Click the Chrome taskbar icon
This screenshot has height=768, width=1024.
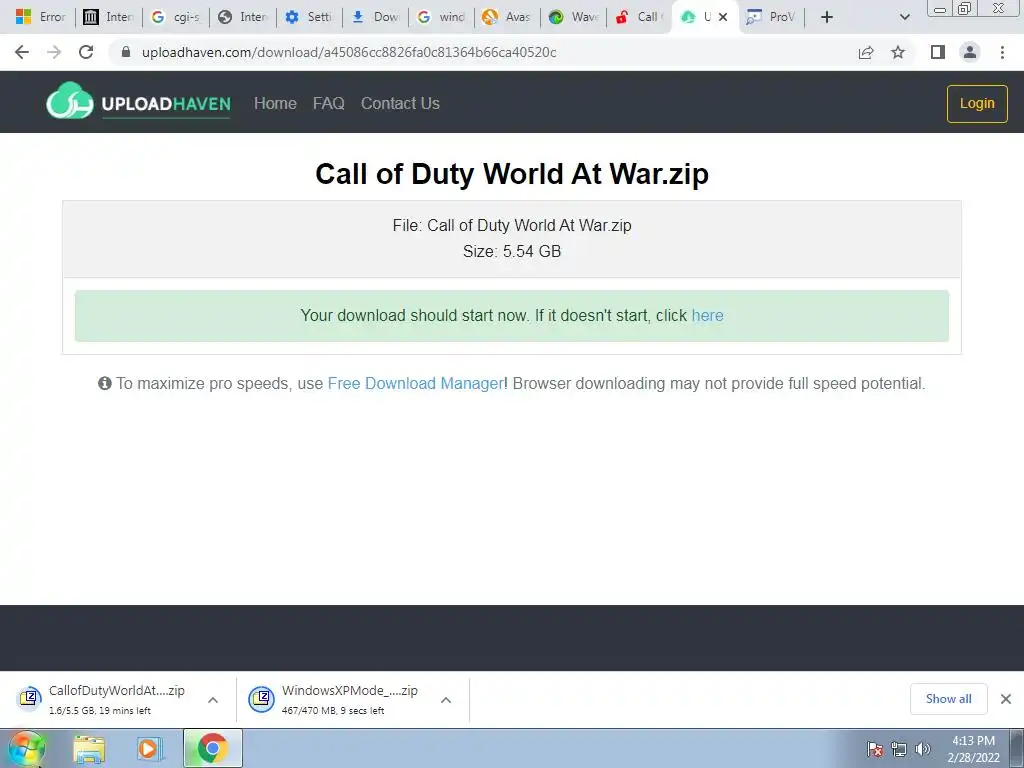[x=213, y=748]
